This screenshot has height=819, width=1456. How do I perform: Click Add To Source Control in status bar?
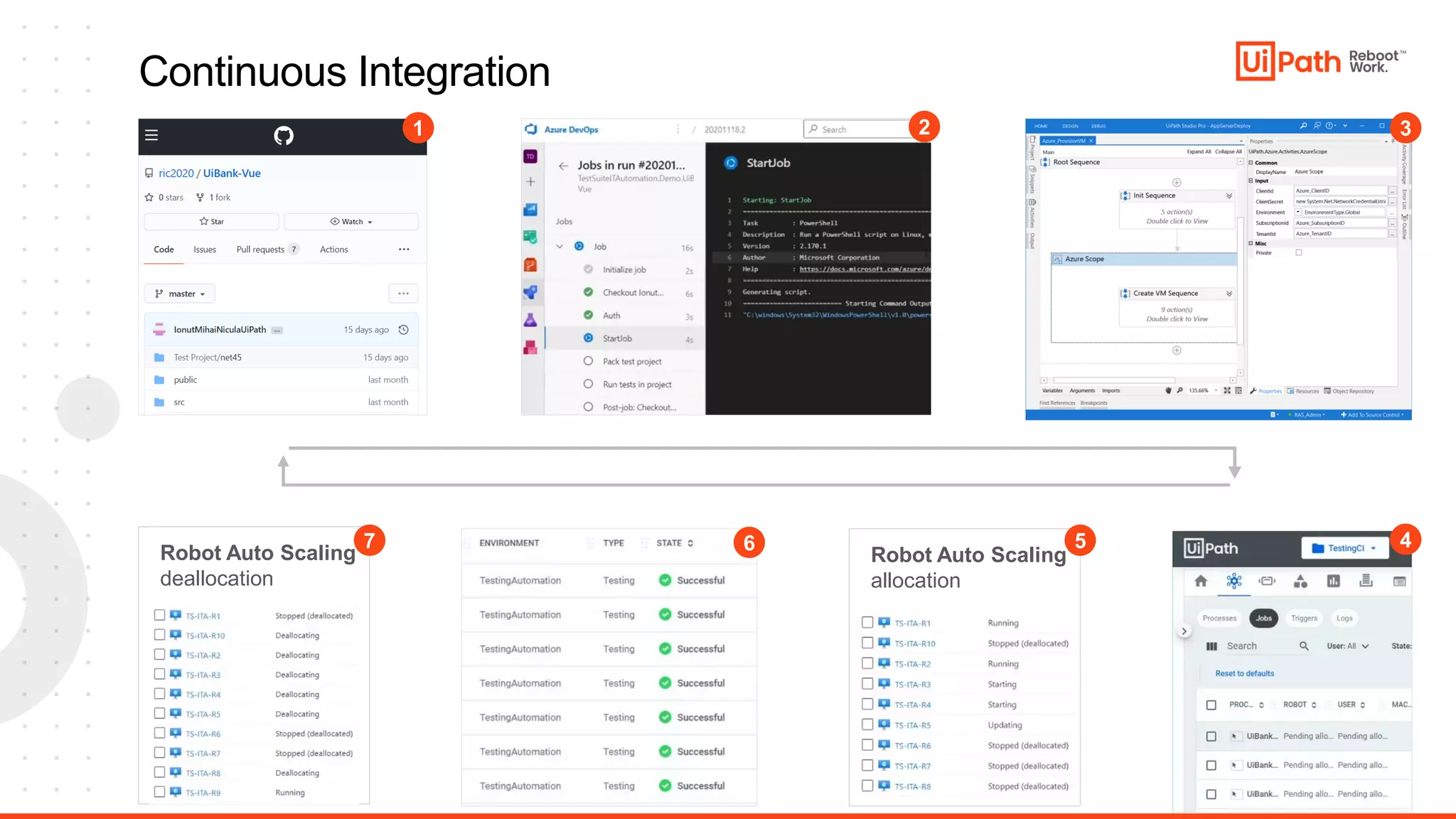point(1372,414)
